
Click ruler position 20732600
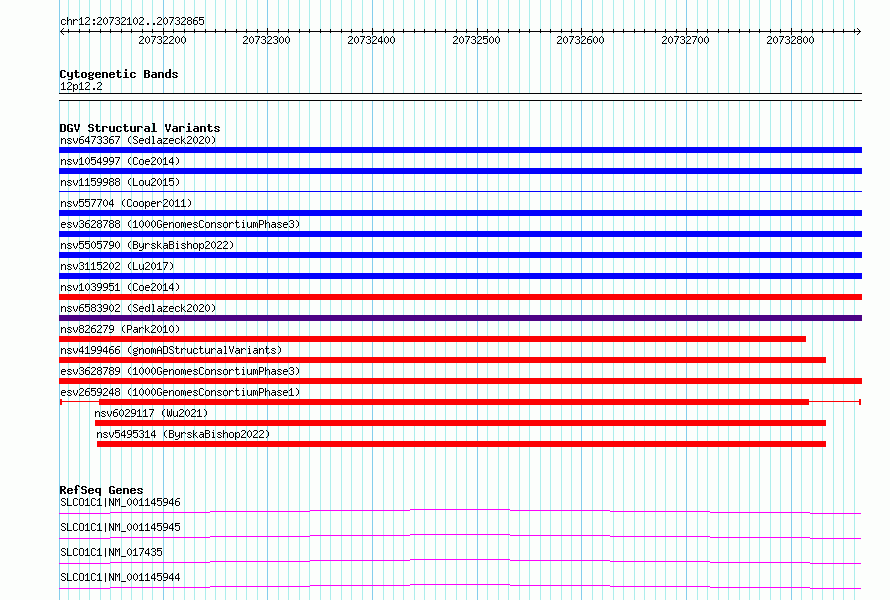pyautogui.click(x=581, y=40)
